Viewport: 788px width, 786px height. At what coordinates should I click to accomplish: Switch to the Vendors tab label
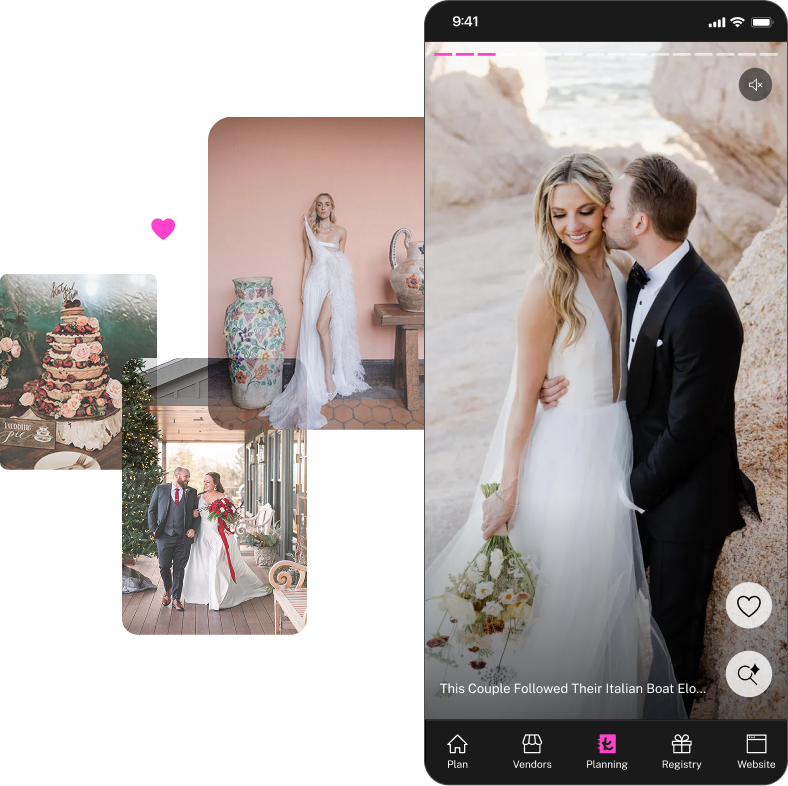click(x=532, y=764)
